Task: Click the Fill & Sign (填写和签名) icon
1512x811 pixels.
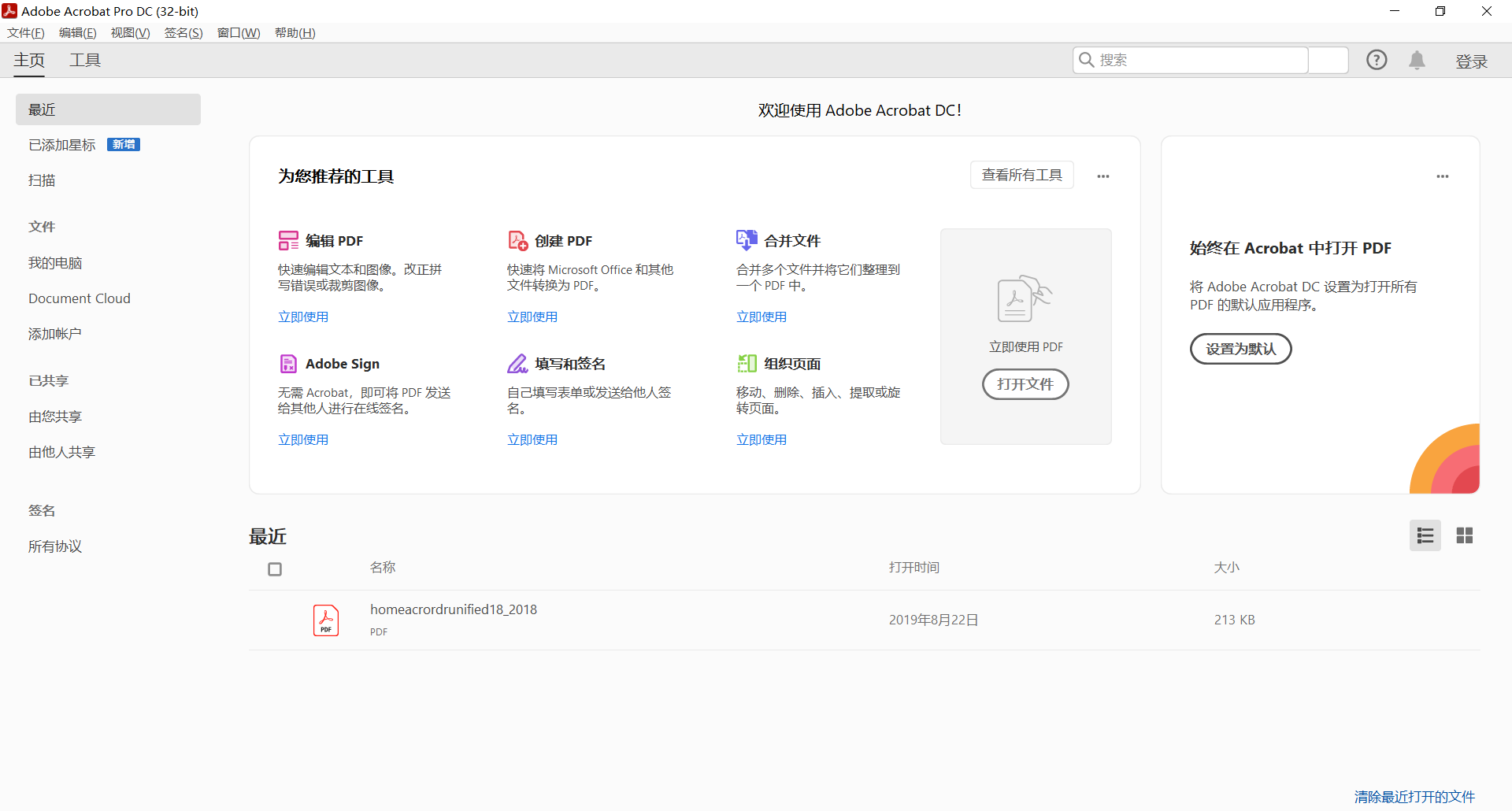Action: 517,363
